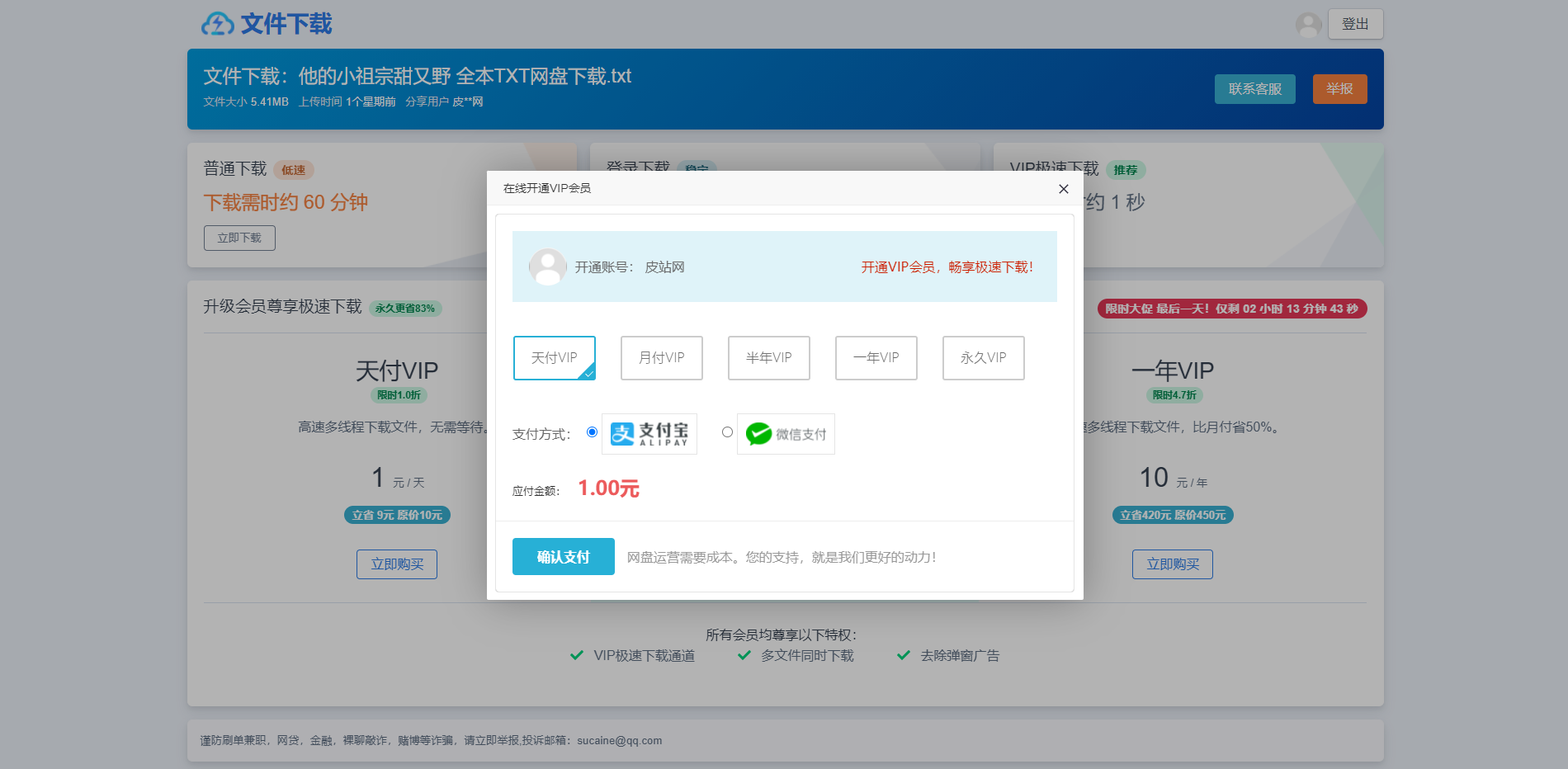Viewport: 1568px width, 769px height.
Task: Click the user avatar beside logout button
Action: (1308, 25)
